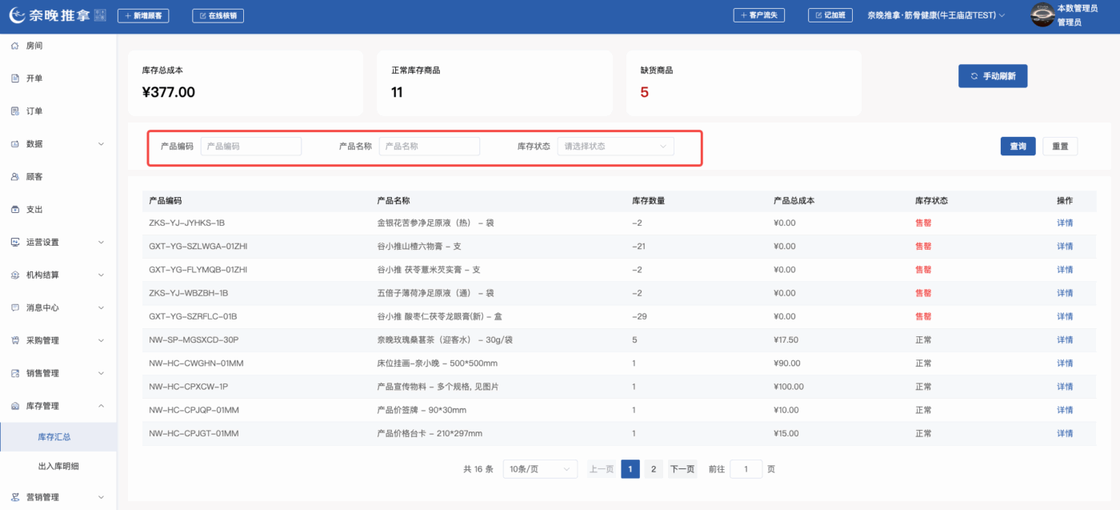Focus the 产品编码 input field
This screenshot has width=1120, height=510.
pos(251,146)
